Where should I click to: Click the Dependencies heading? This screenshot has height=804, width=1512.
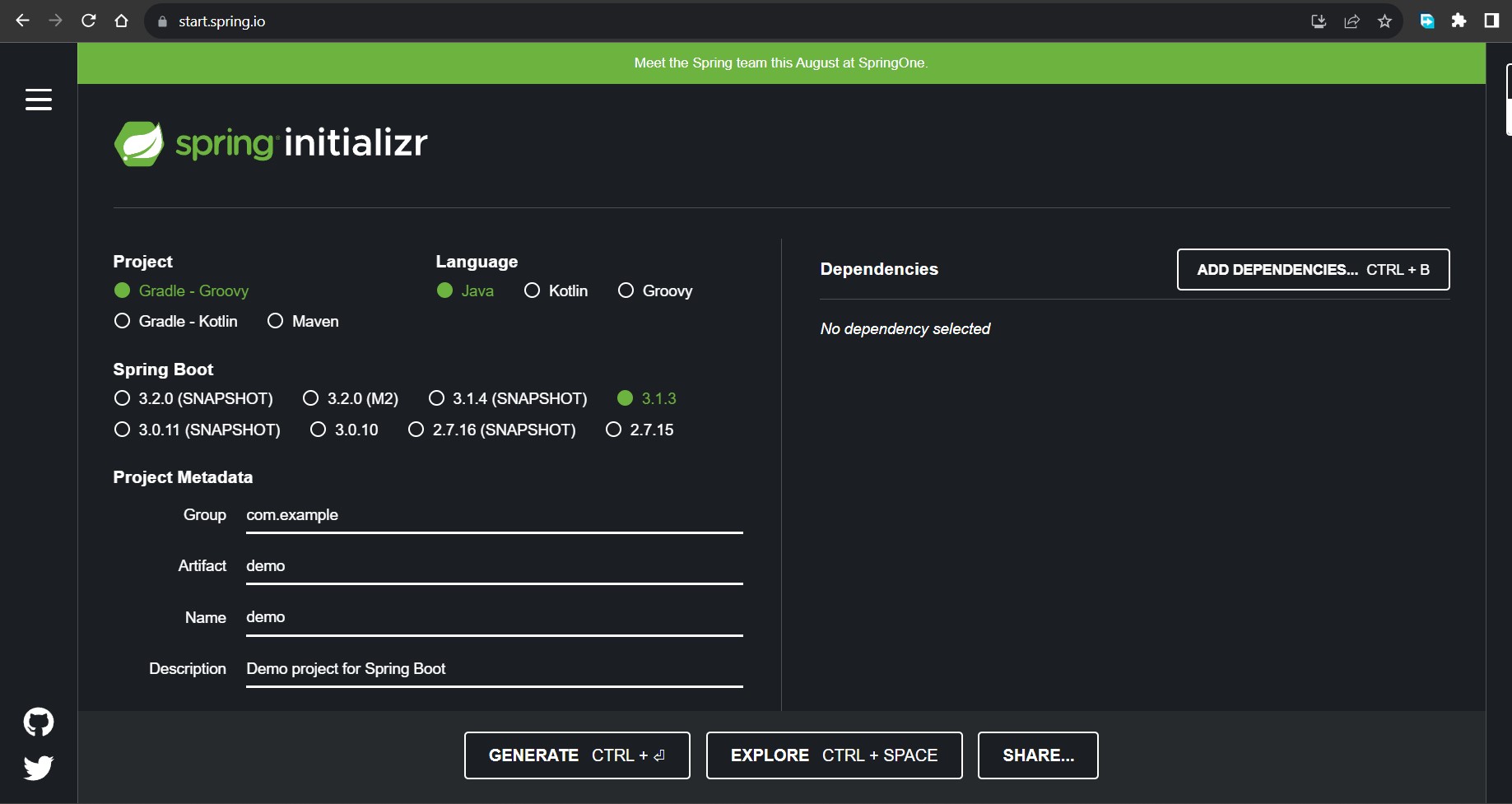pyautogui.click(x=879, y=269)
